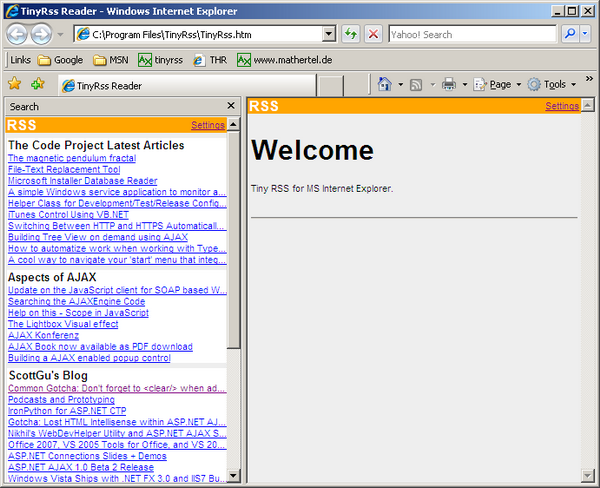Close the Search side panel
Screen dimensions: 600x488
(231, 105)
